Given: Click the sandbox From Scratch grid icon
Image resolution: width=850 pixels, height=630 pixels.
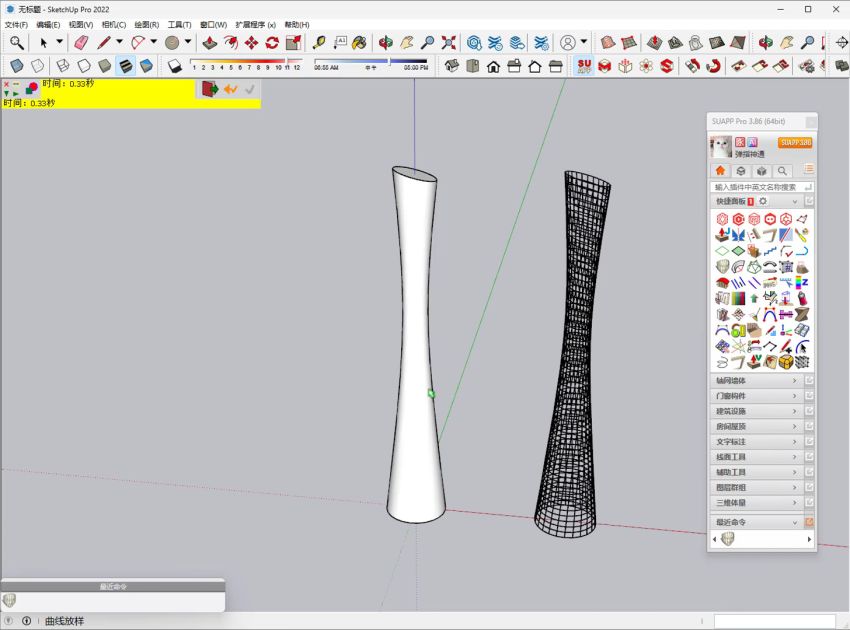Looking at the screenshot, I should pos(629,42).
